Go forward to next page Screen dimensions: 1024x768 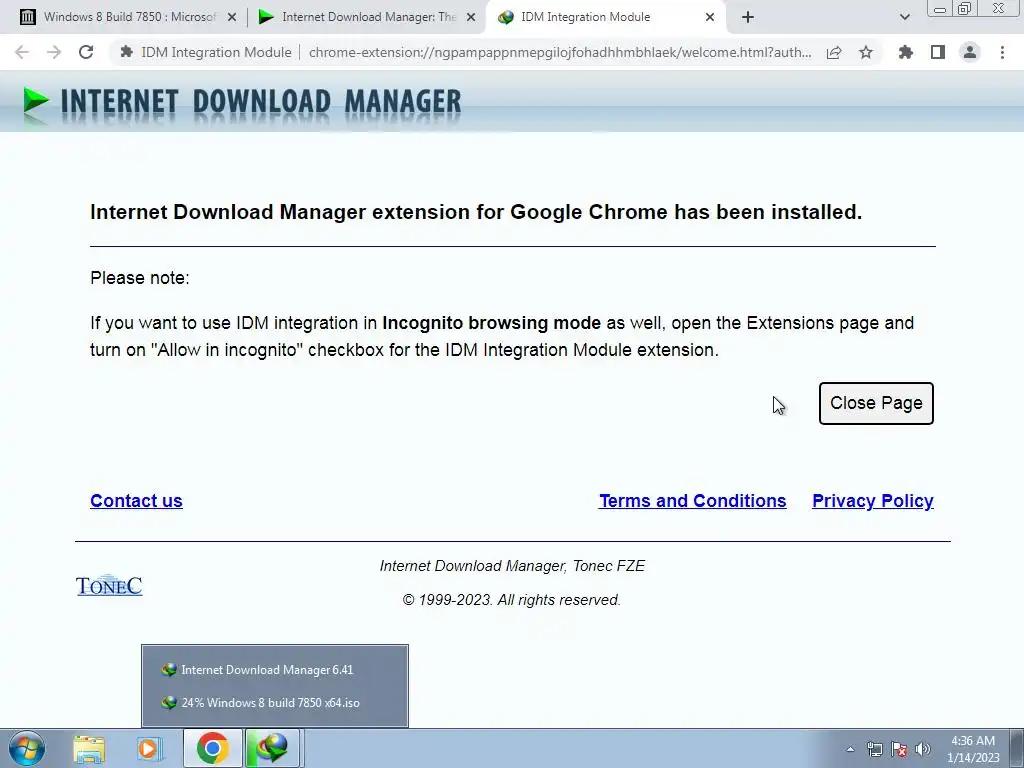[x=54, y=52]
